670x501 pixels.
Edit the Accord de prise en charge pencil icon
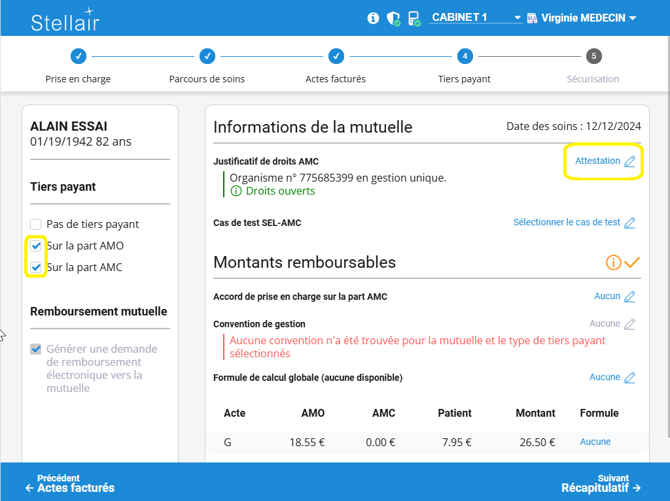coord(630,297)
